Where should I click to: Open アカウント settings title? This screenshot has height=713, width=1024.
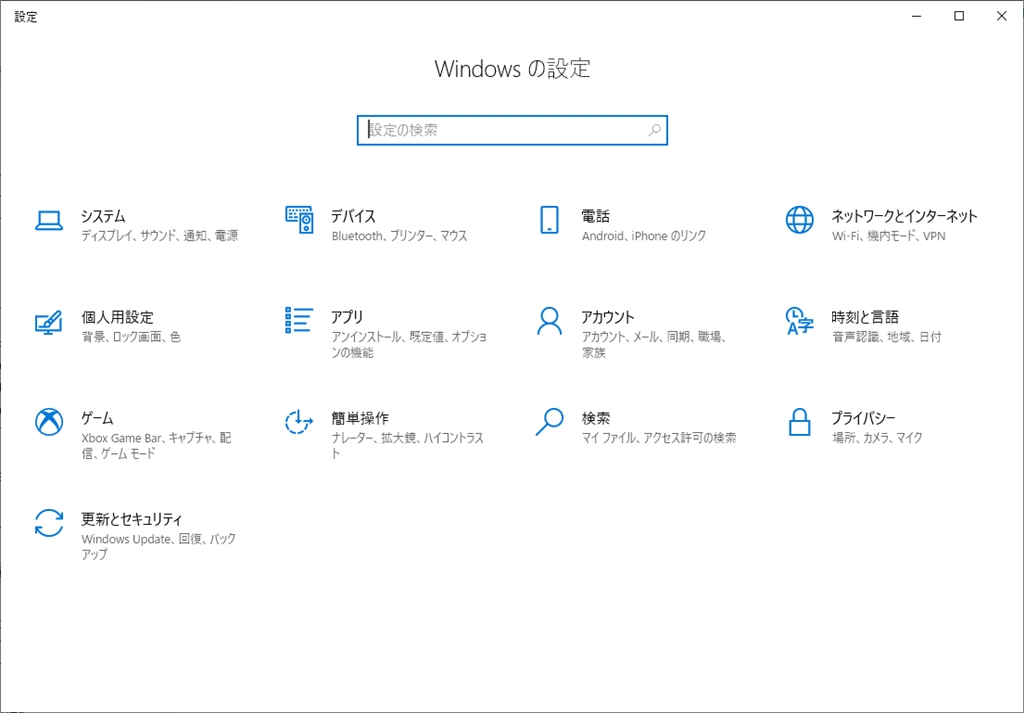[x=607, y=317]
